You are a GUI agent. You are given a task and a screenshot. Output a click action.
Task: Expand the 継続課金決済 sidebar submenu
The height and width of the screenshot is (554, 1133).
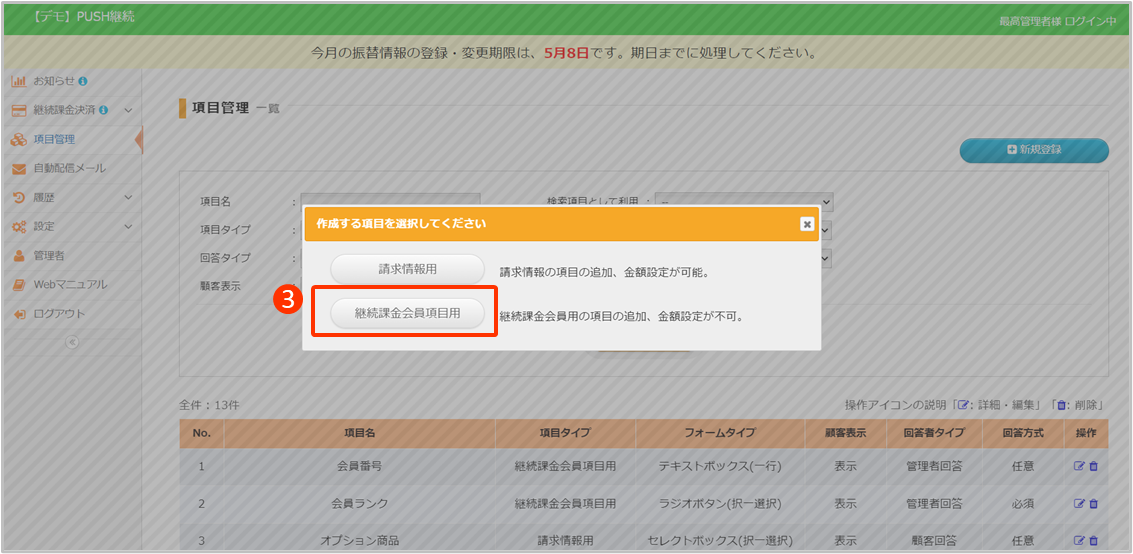128,110
